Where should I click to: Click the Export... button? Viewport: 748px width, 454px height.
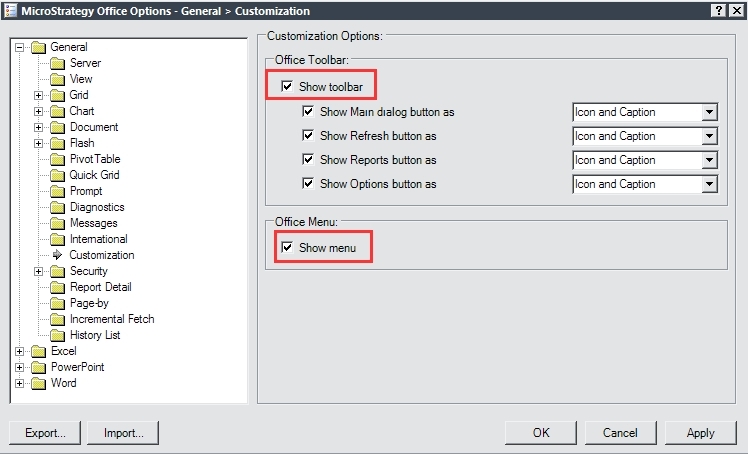click(x=45, y=433)
